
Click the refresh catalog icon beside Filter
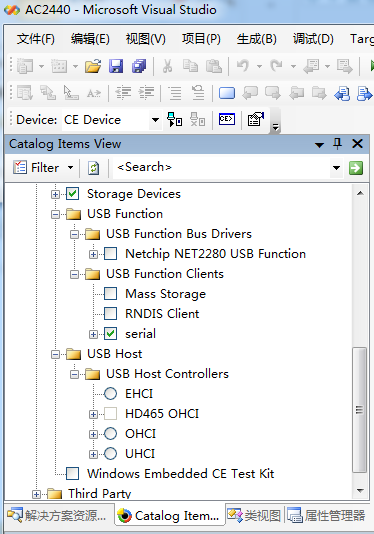pyautogui.click(x=93, y=168)
